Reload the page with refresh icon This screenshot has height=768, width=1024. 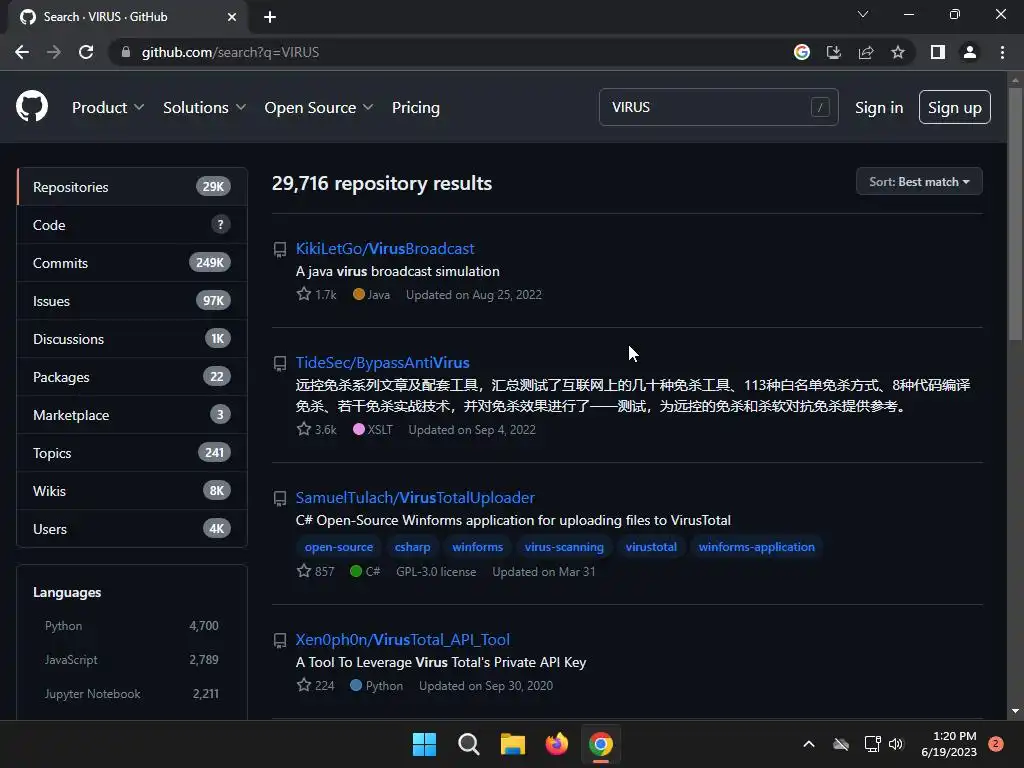86,52
